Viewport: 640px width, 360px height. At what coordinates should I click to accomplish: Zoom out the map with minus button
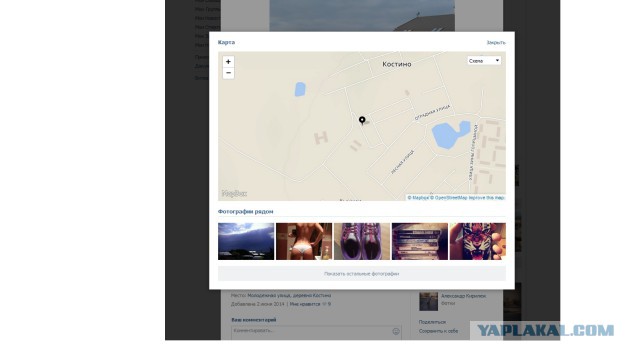click(x=228, y=73)
